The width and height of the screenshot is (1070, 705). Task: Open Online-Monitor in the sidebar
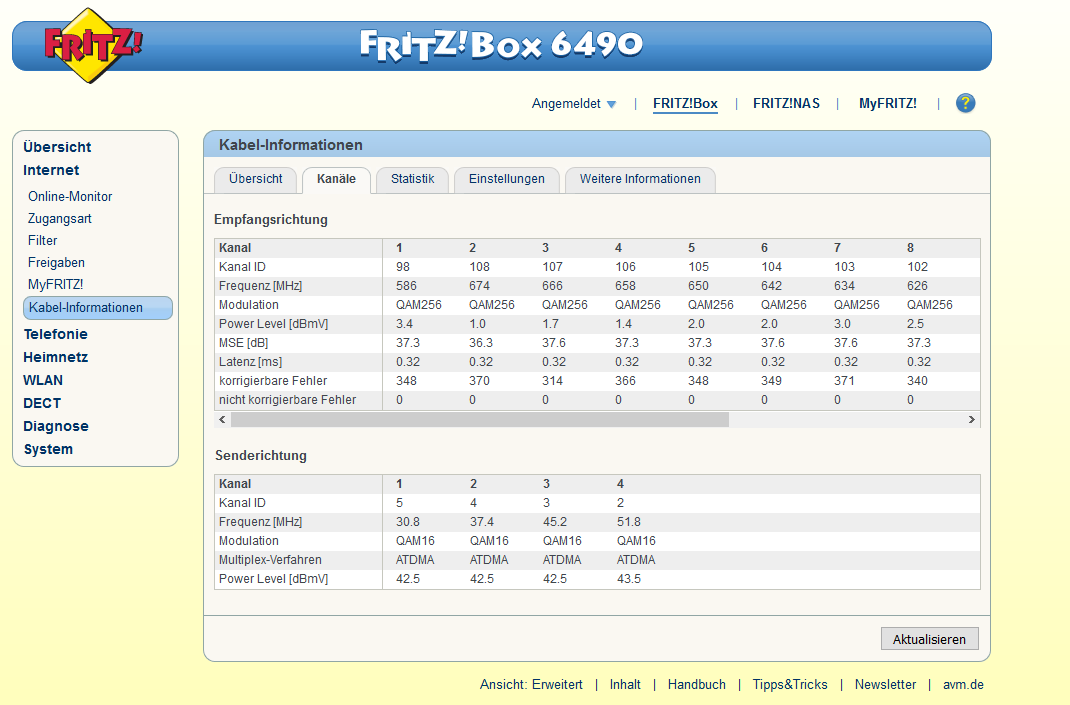point(70,197)
